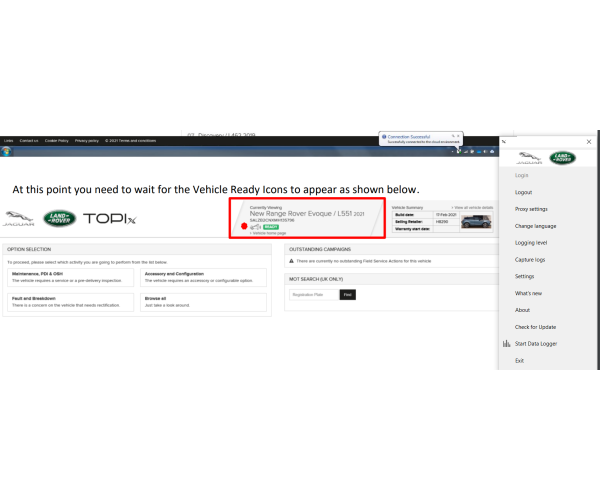This screenshot has width=600, height=500.
Task: Open Proxy settings in the side menu
Action: [531, 209]
